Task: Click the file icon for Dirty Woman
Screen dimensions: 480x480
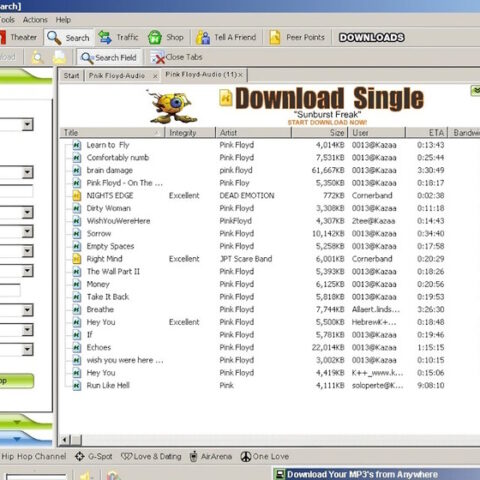Action: [77, 208]
